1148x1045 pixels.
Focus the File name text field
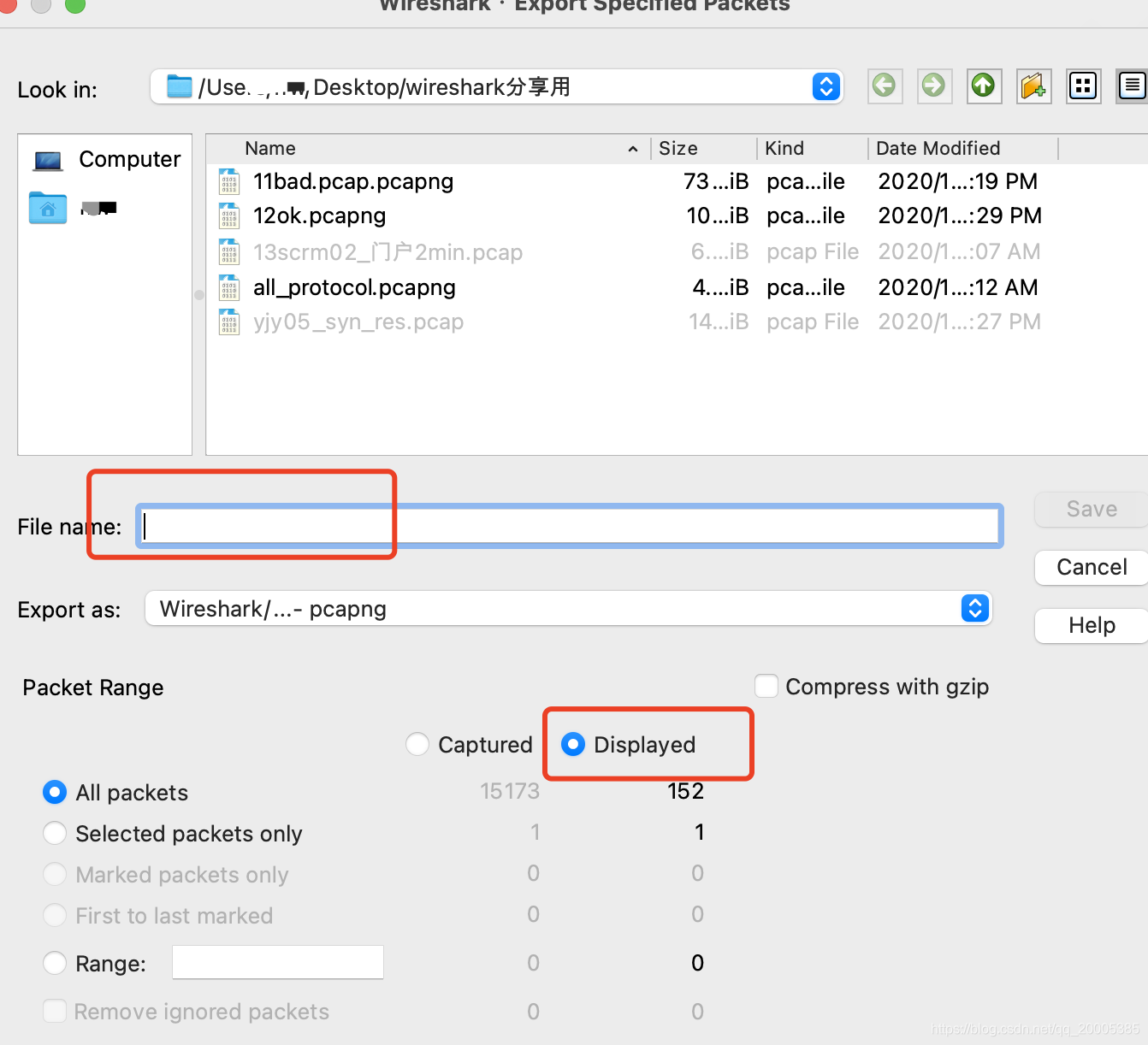570,526
